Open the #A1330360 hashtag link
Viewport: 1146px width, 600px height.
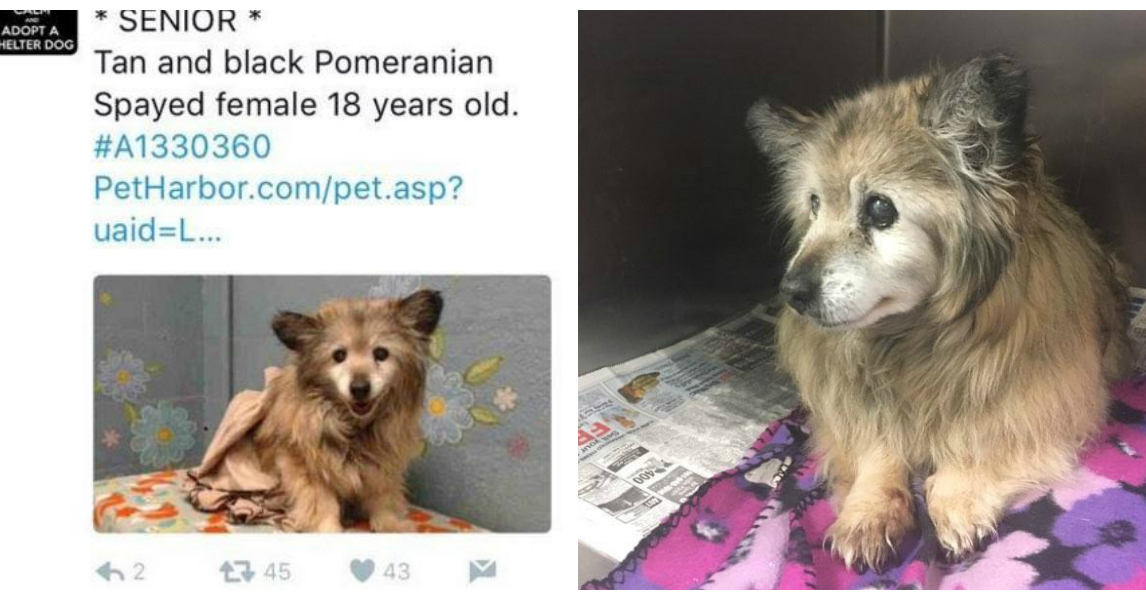pos(183,146)
